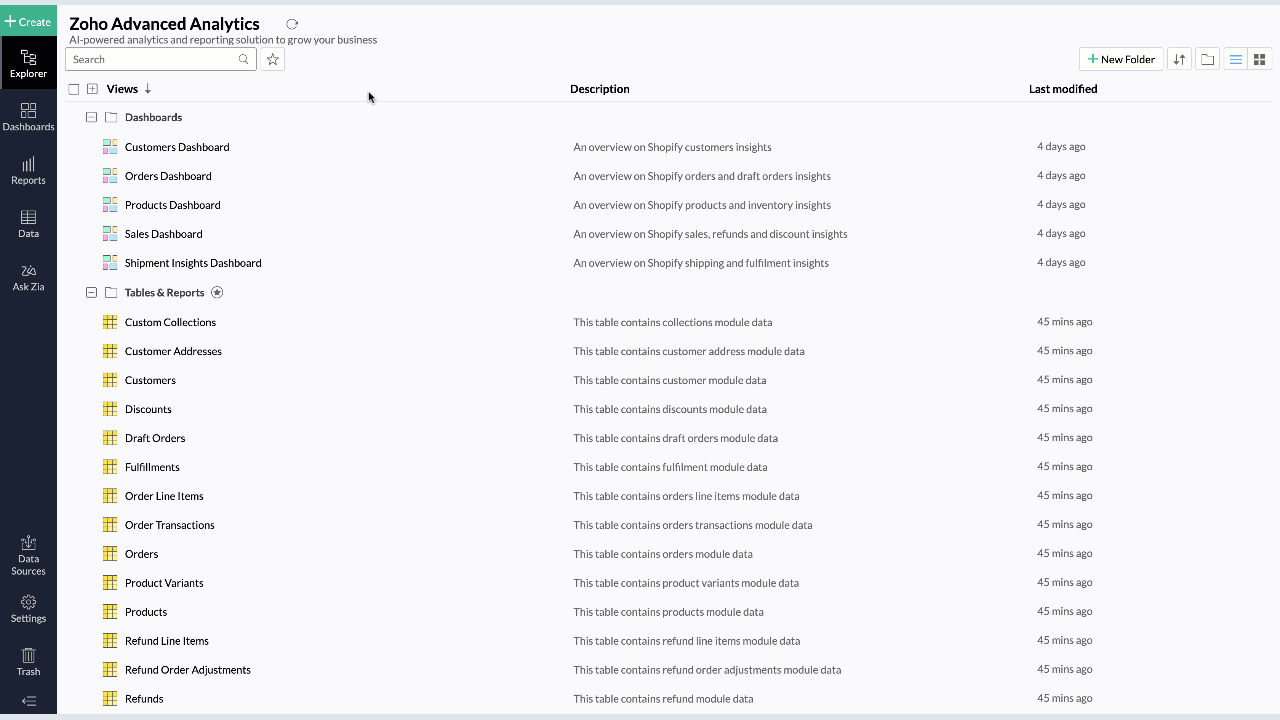Click the magnifier icon in the search box
1280x720 pixels.
(x=244, y=59)
